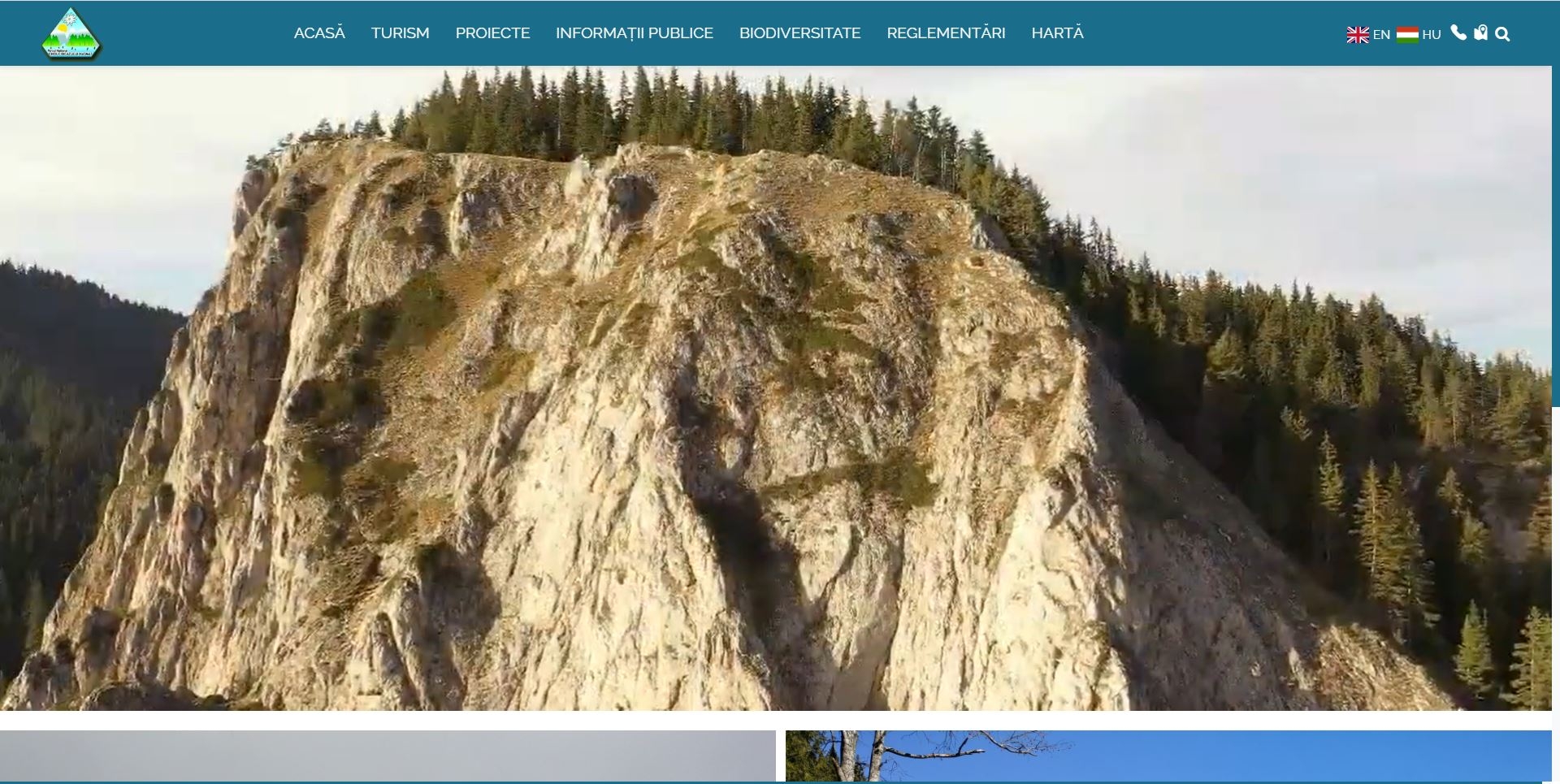
Task: Expand the PROIECTE menu
Action: [x=492, y=33]
